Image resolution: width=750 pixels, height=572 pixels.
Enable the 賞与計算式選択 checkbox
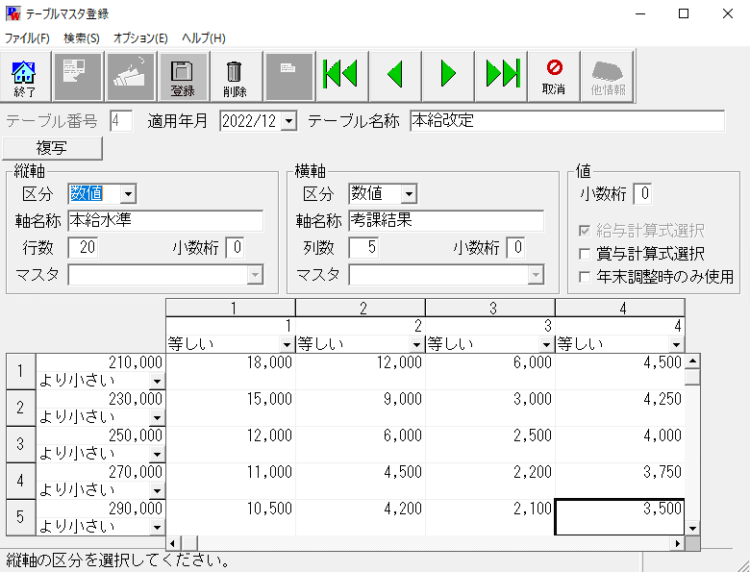584,254
